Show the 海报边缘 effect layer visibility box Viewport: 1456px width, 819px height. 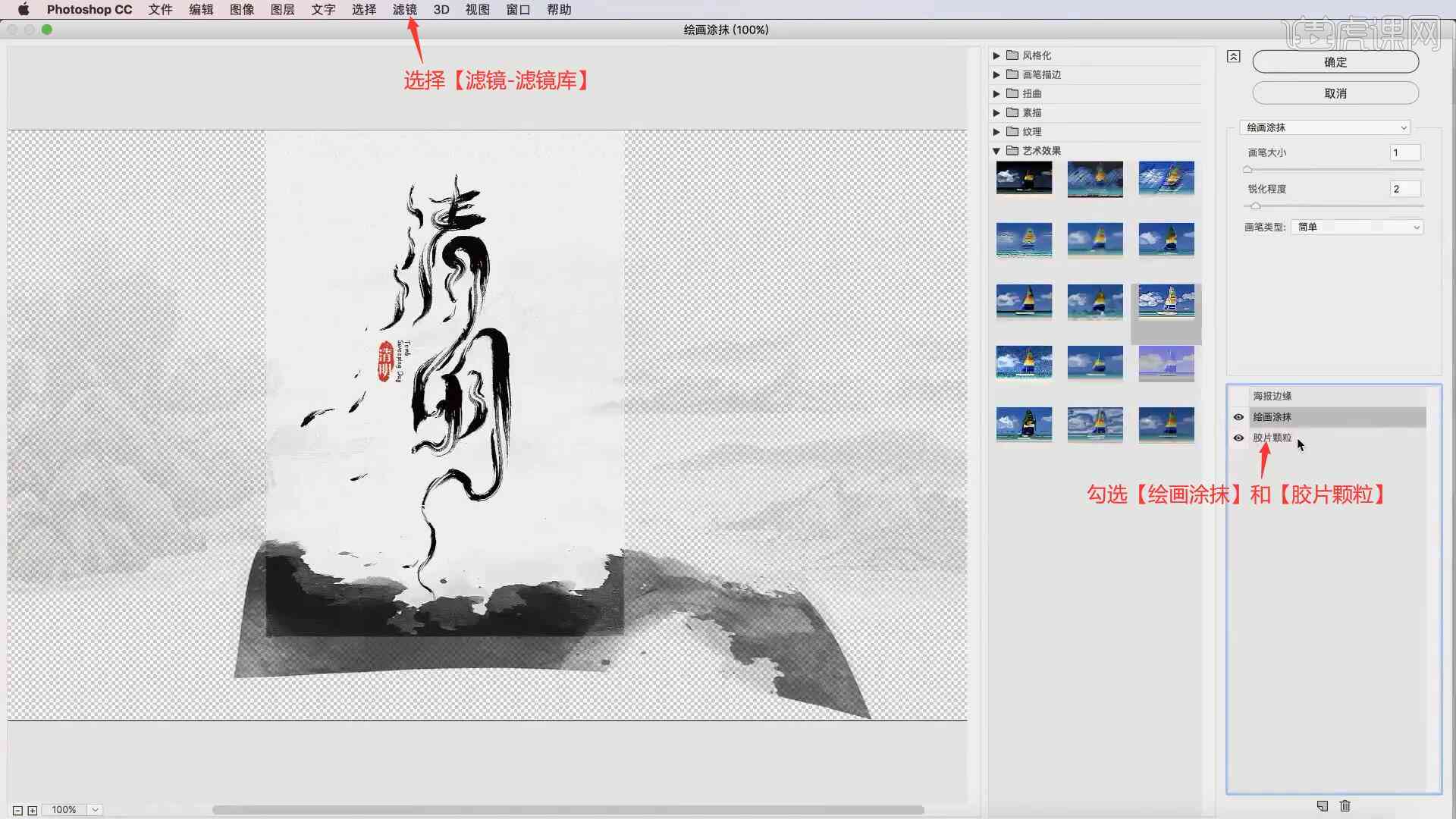(x=1238, y=396)
